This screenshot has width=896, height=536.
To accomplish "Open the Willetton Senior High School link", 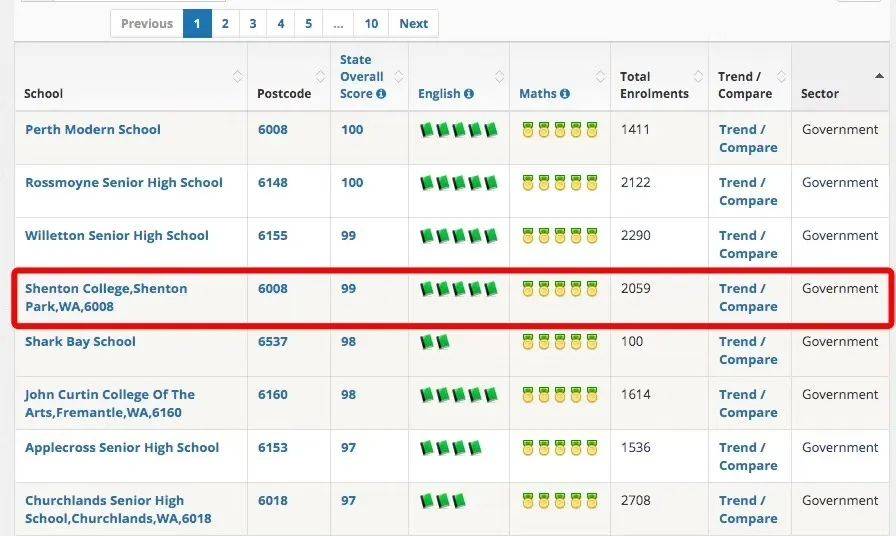I will click(x=117, y=235).
